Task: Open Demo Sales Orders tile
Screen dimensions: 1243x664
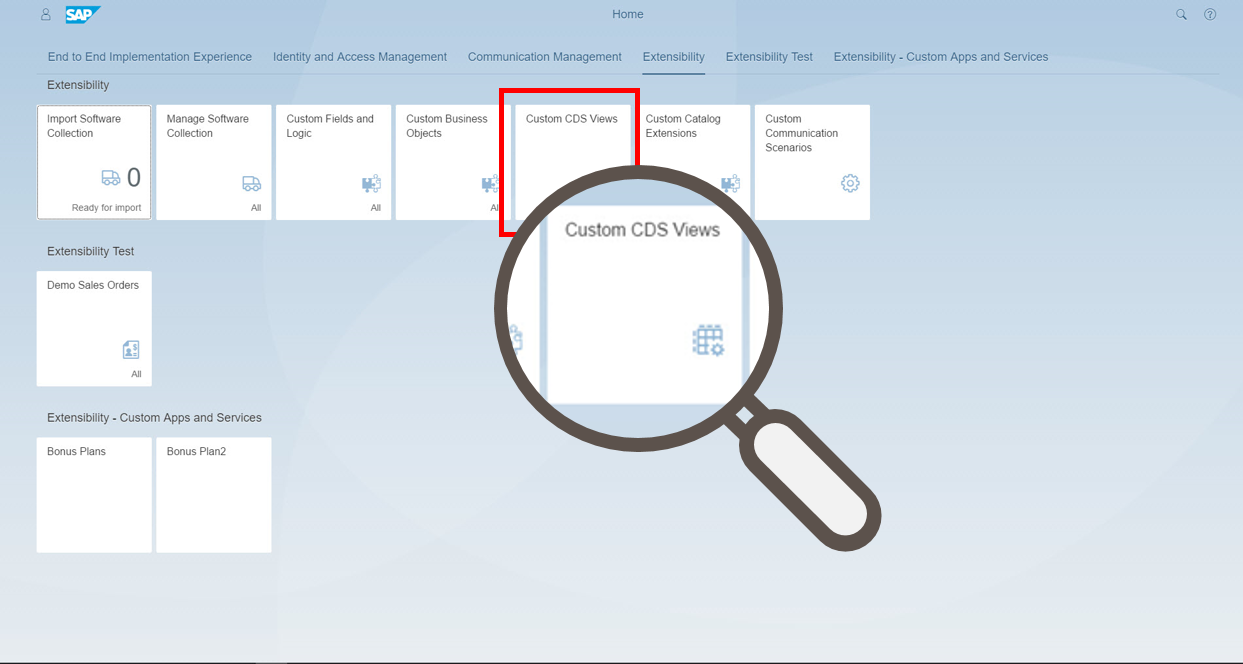Action: (94, 329)
